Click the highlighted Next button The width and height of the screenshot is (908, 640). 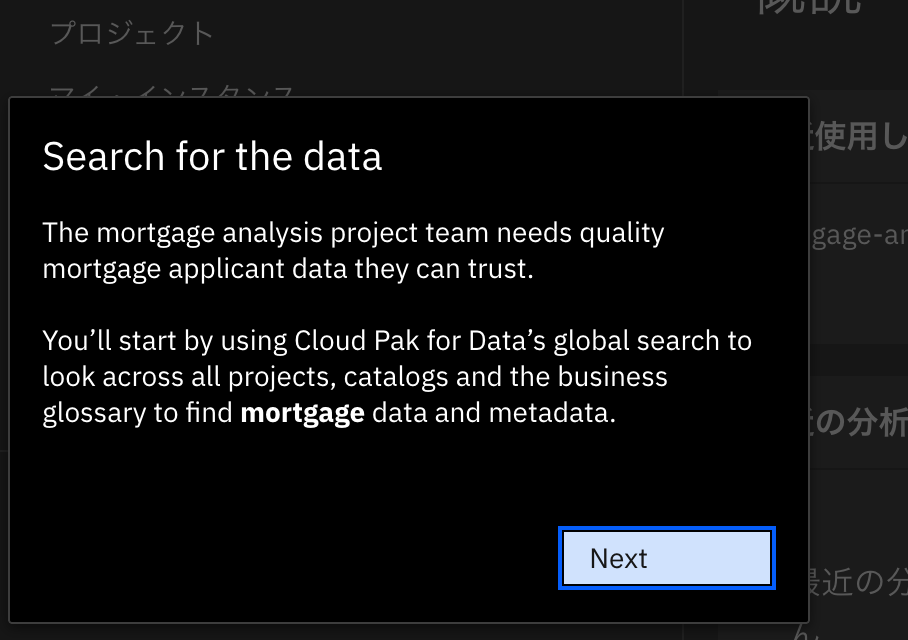[666, 558]
